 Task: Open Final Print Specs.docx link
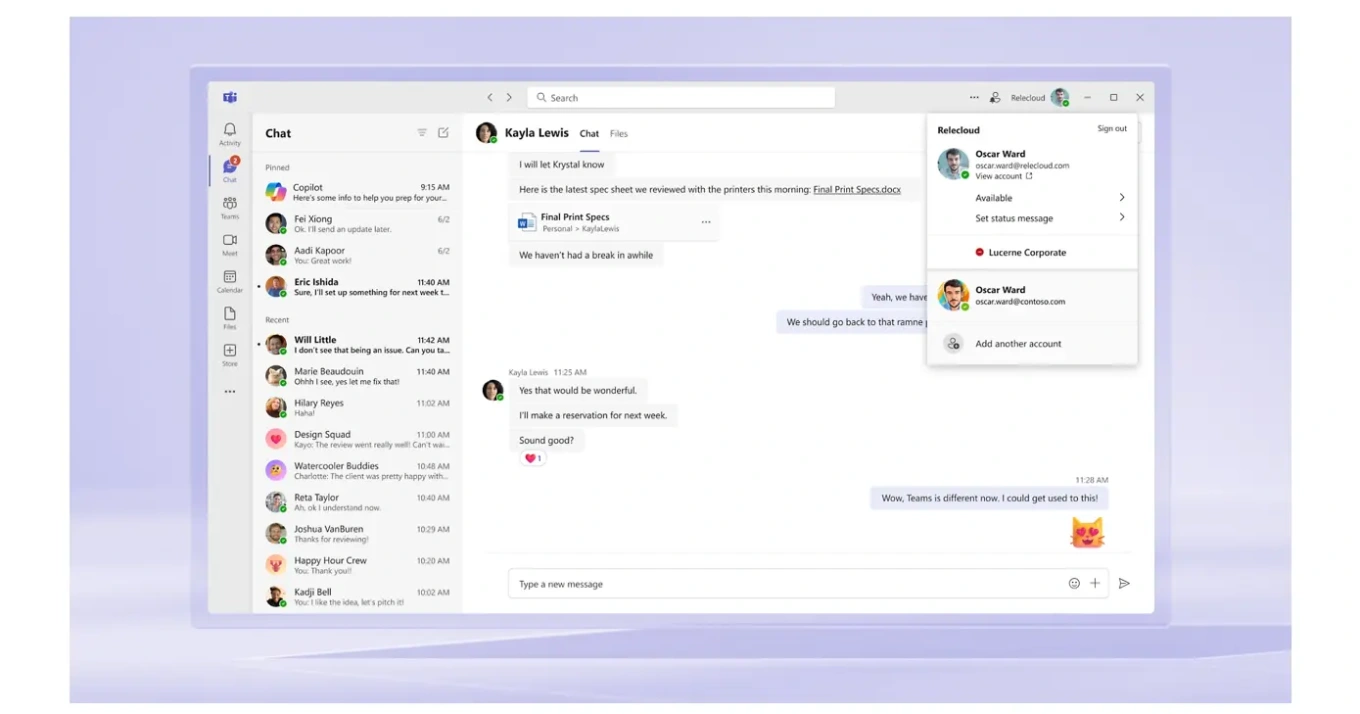coord(856,190)
